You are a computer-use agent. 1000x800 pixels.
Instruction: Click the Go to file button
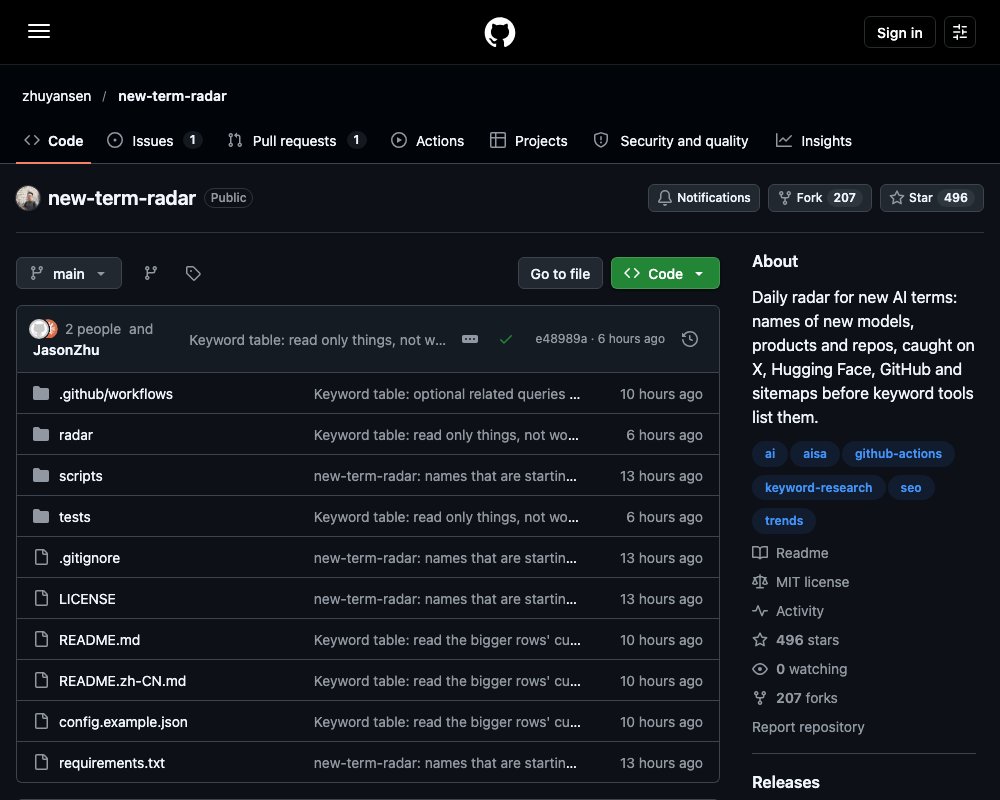click(560, 273)
